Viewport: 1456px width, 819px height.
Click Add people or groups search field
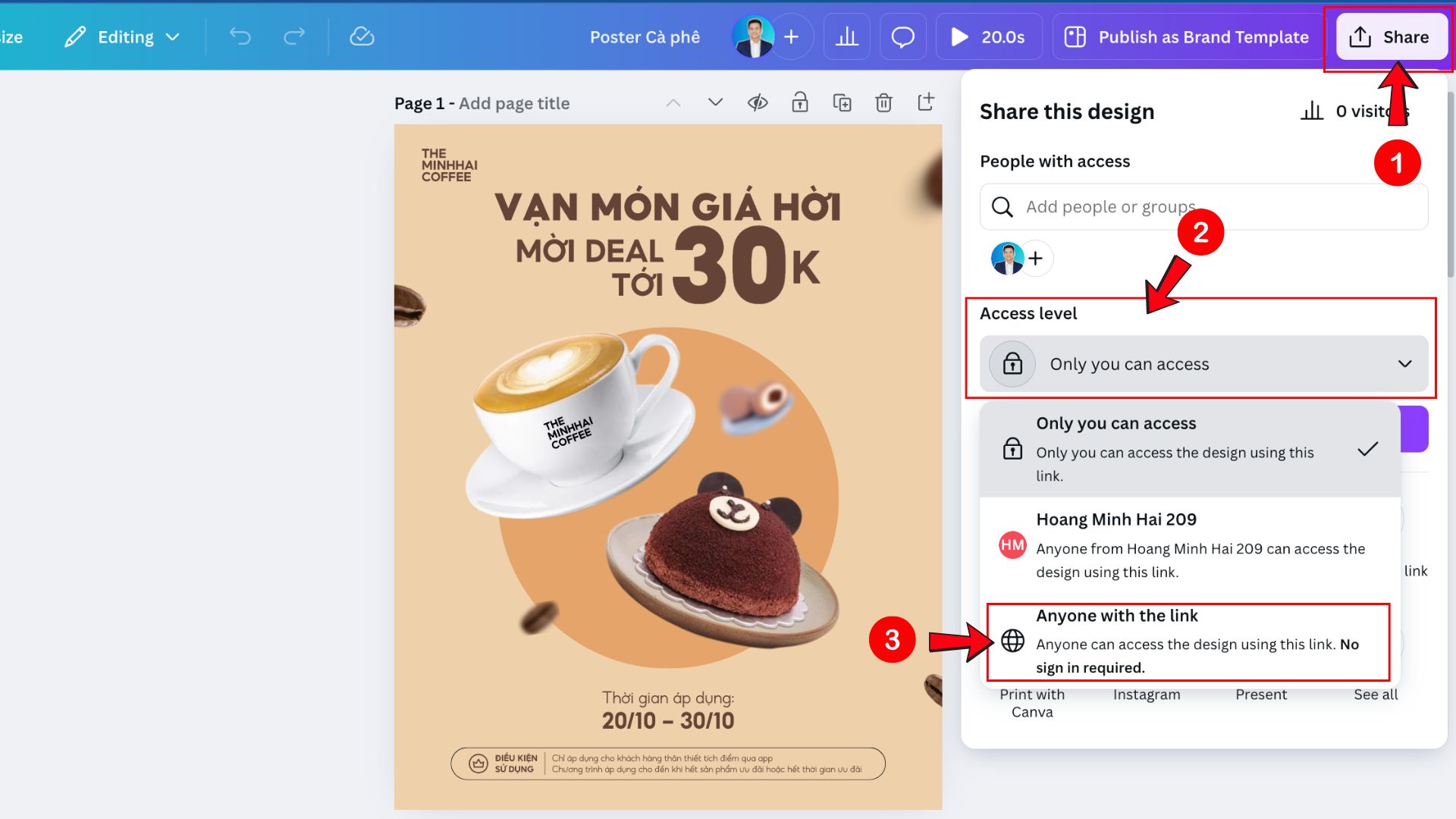1203,206
